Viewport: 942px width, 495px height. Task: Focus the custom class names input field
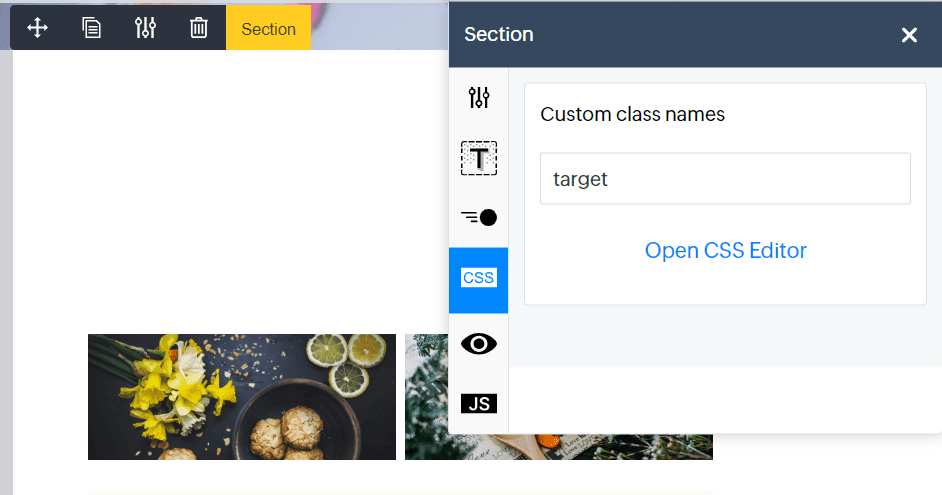[x=725, y=178]
